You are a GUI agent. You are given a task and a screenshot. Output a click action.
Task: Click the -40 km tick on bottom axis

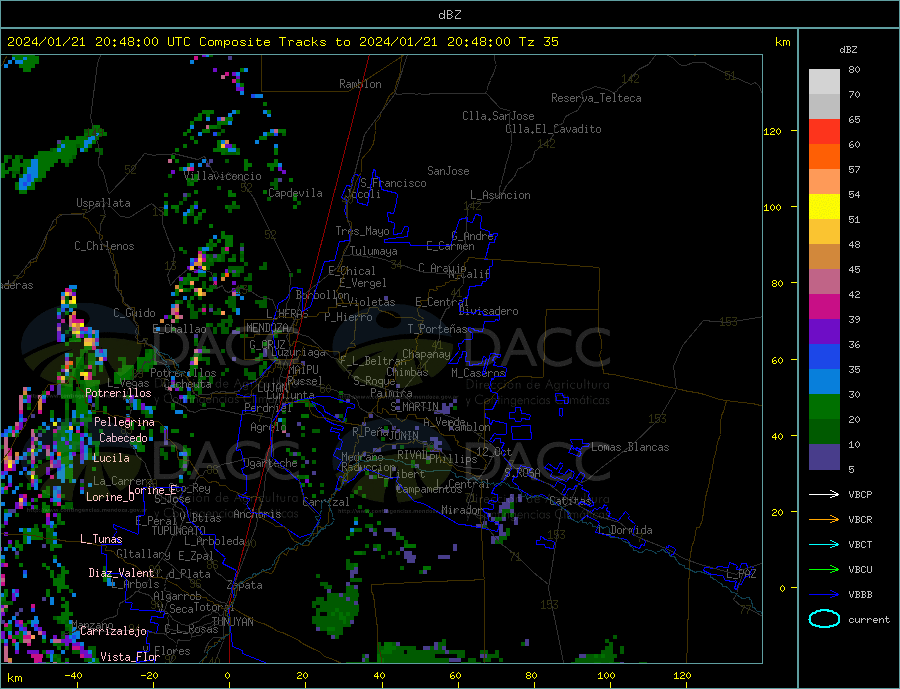(73, 676)
